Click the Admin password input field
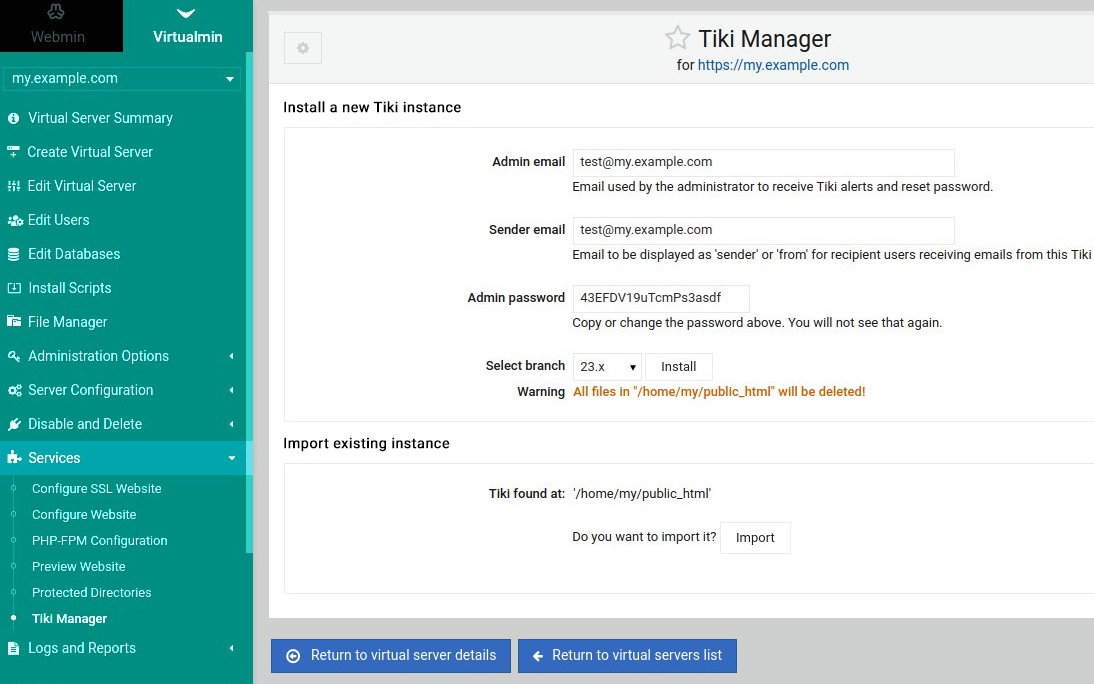Viewport: 1094px width, 684px height. click(660, 298)
